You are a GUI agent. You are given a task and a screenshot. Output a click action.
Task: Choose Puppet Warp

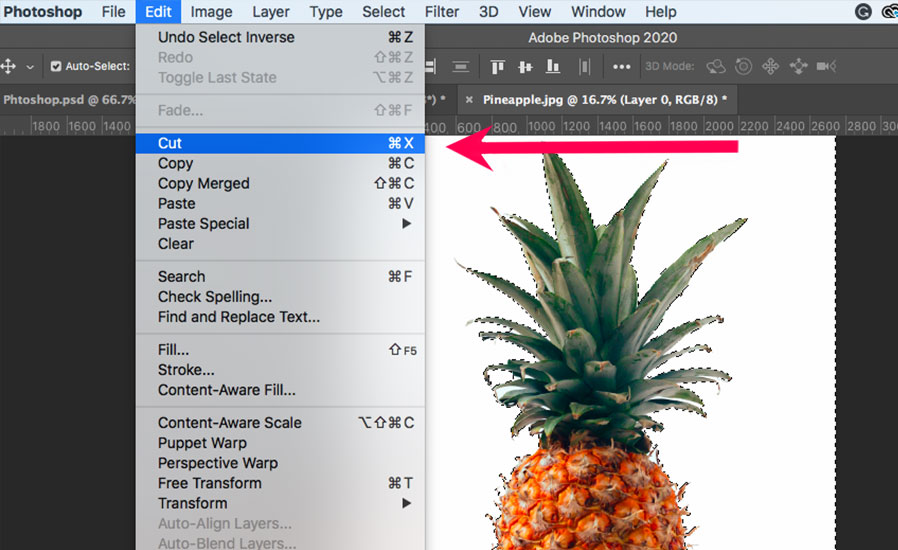[x=281, y=443]
